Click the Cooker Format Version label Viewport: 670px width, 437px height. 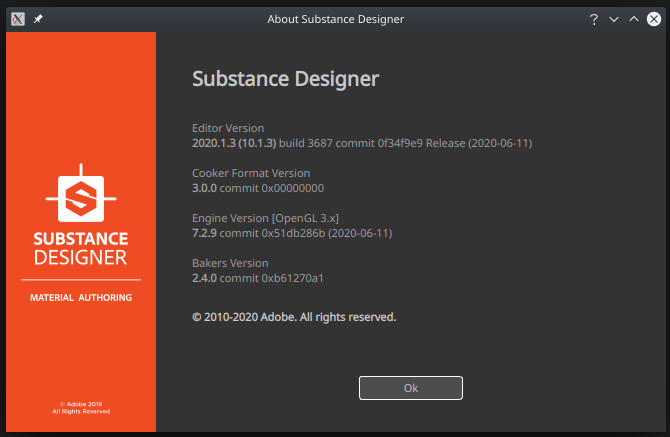pyautogui.click(x=251, y=173)
